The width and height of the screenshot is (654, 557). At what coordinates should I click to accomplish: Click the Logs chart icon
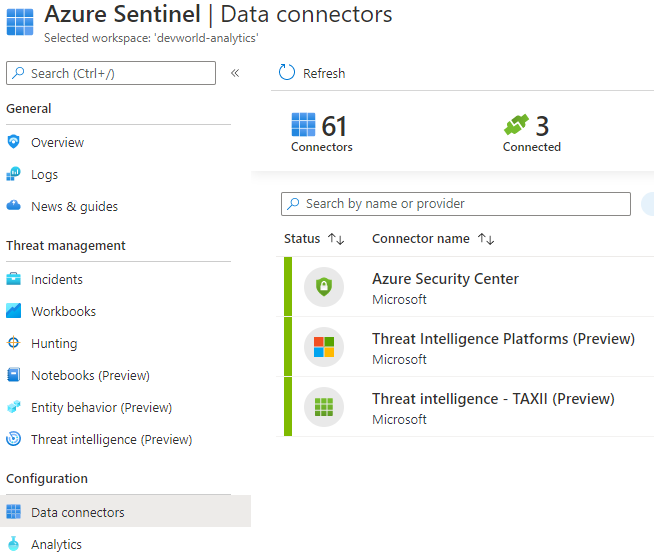(13, 174)
